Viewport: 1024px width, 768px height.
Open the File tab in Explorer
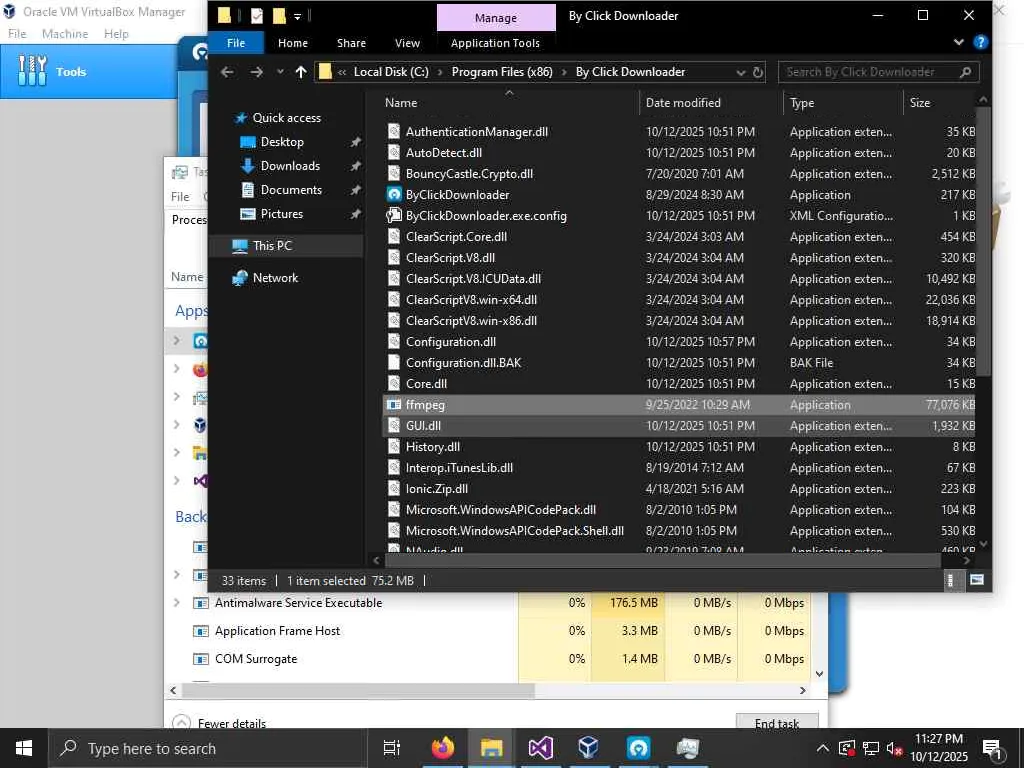pyautogui.click(x=236, y=43)
